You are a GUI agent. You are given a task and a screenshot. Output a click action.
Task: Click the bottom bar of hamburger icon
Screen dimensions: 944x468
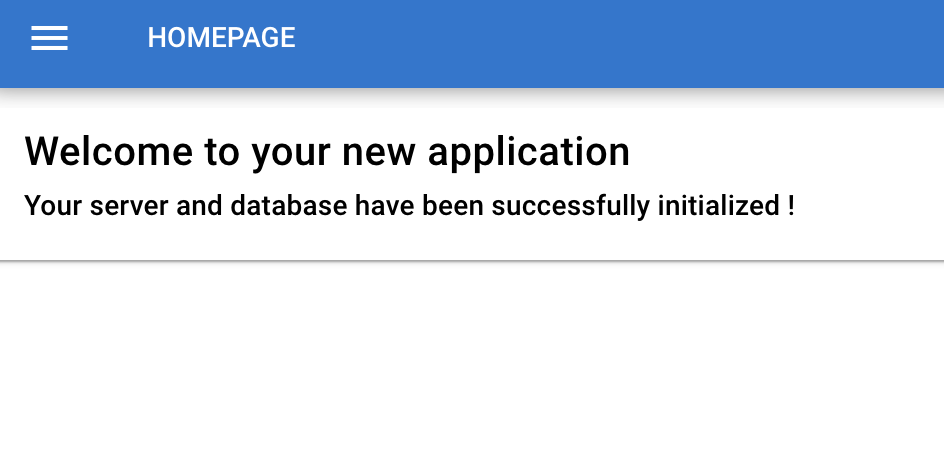click(x=49, y=48)
